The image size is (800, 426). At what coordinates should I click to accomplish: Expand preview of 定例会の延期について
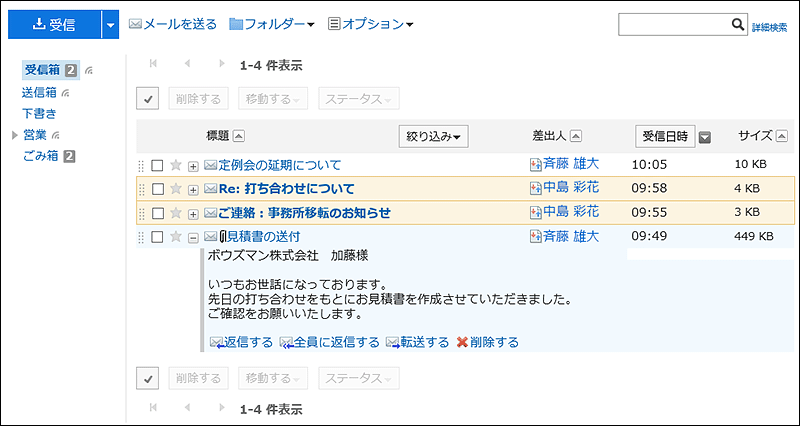point(193,166)
